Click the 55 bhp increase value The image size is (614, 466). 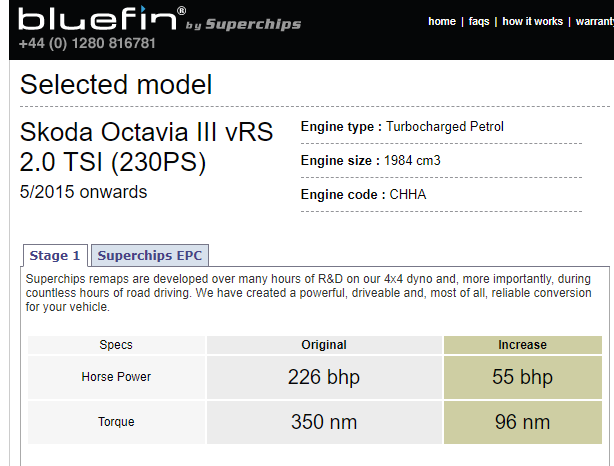523,377
